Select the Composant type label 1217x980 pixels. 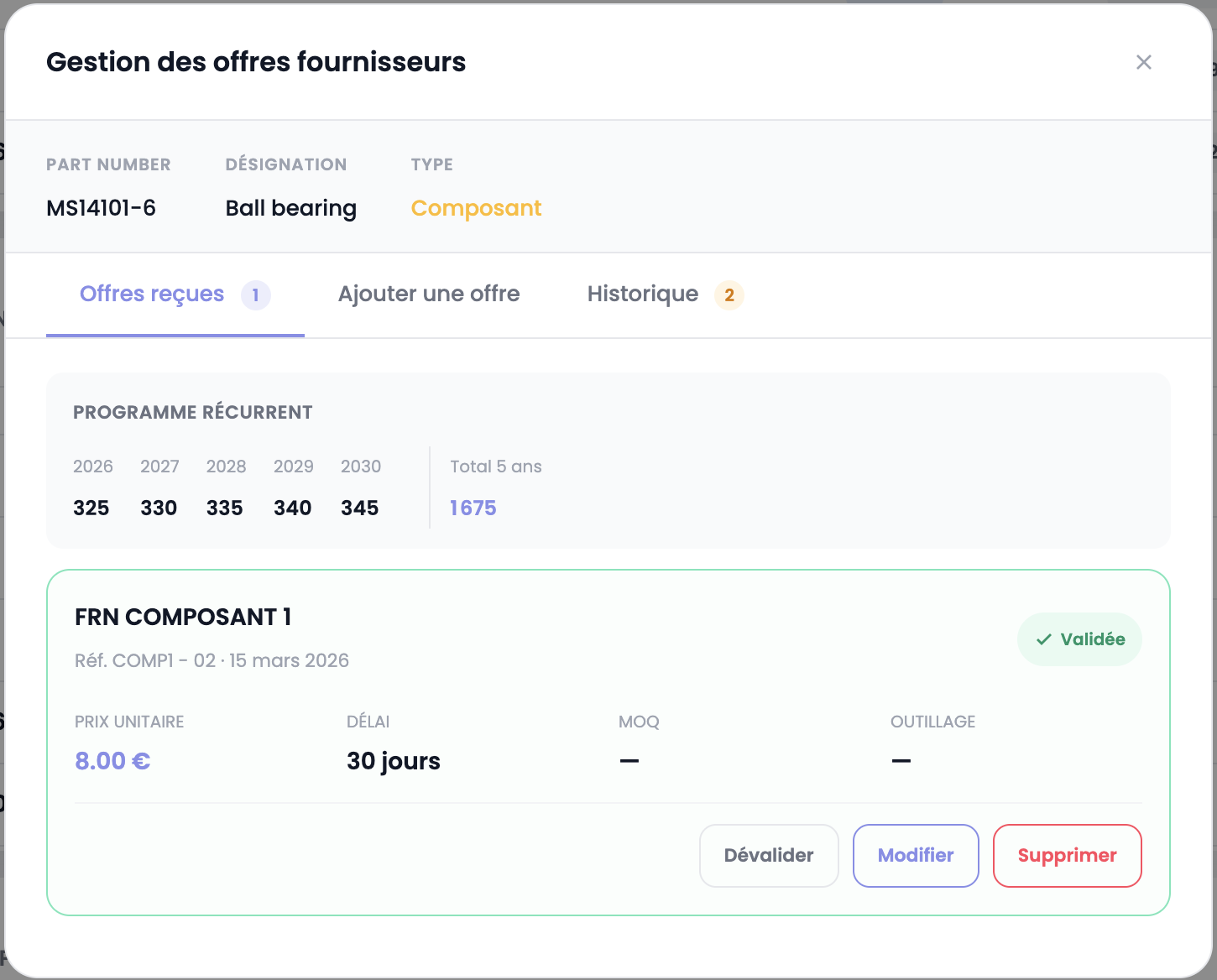click(x=476, y=208)
